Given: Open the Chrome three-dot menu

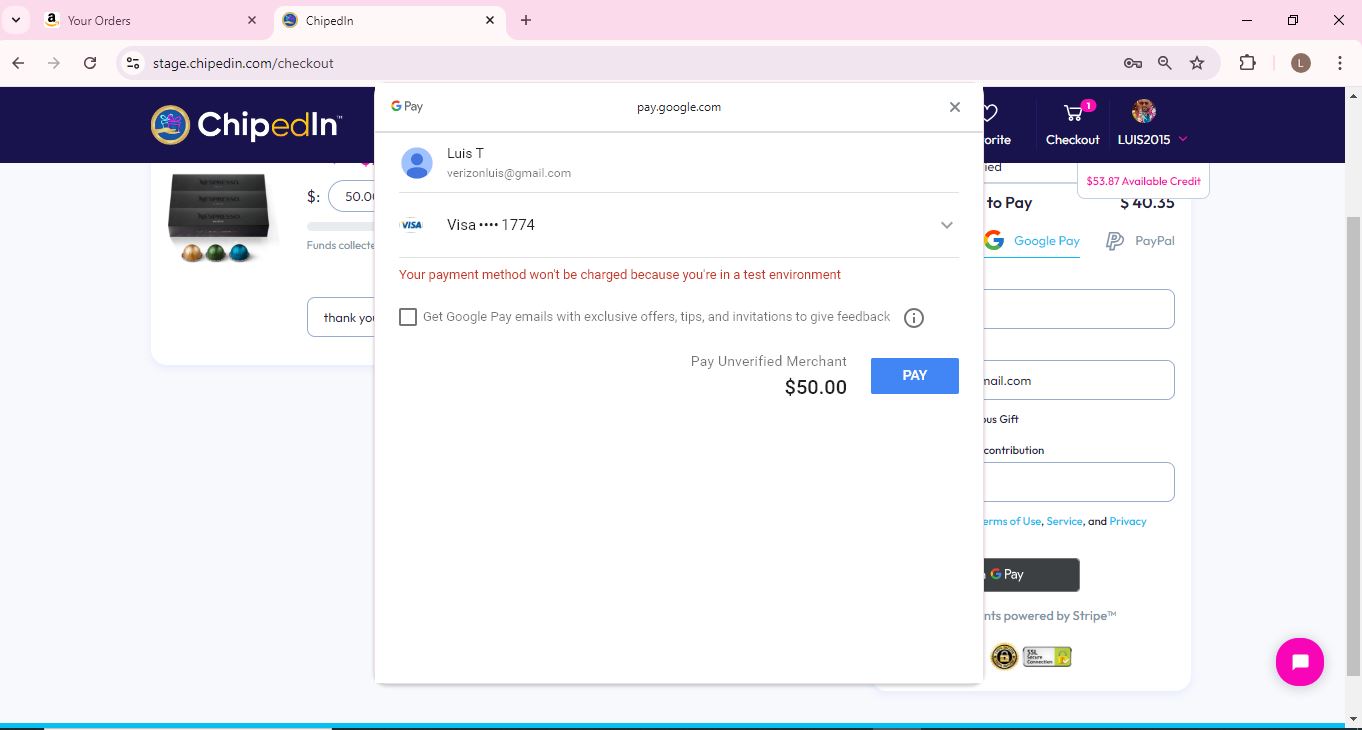Looking at the screenshot, I should pos(1340,63).
